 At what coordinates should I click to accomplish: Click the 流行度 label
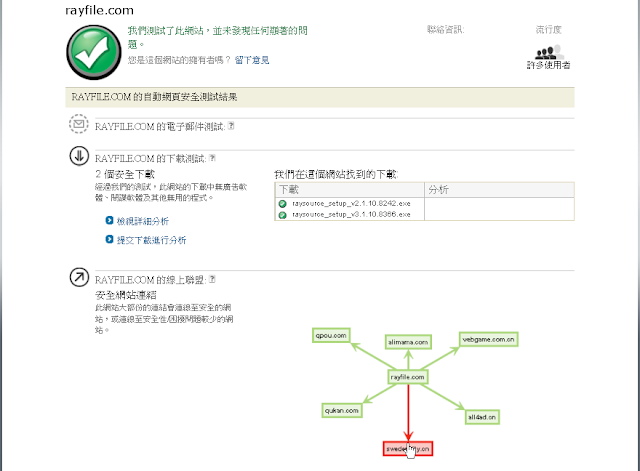coord(549,29)
